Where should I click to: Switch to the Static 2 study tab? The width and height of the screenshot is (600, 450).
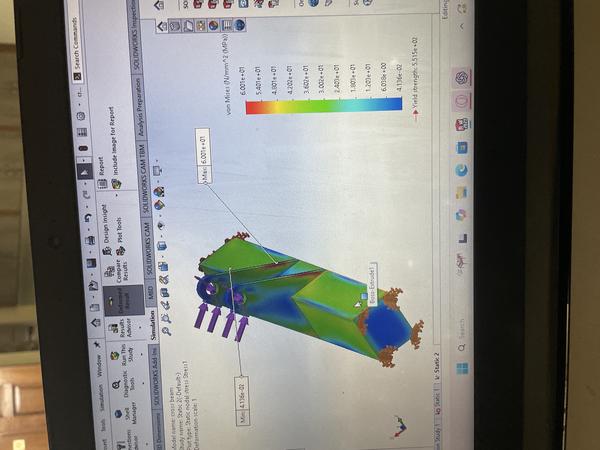[437, 367]
